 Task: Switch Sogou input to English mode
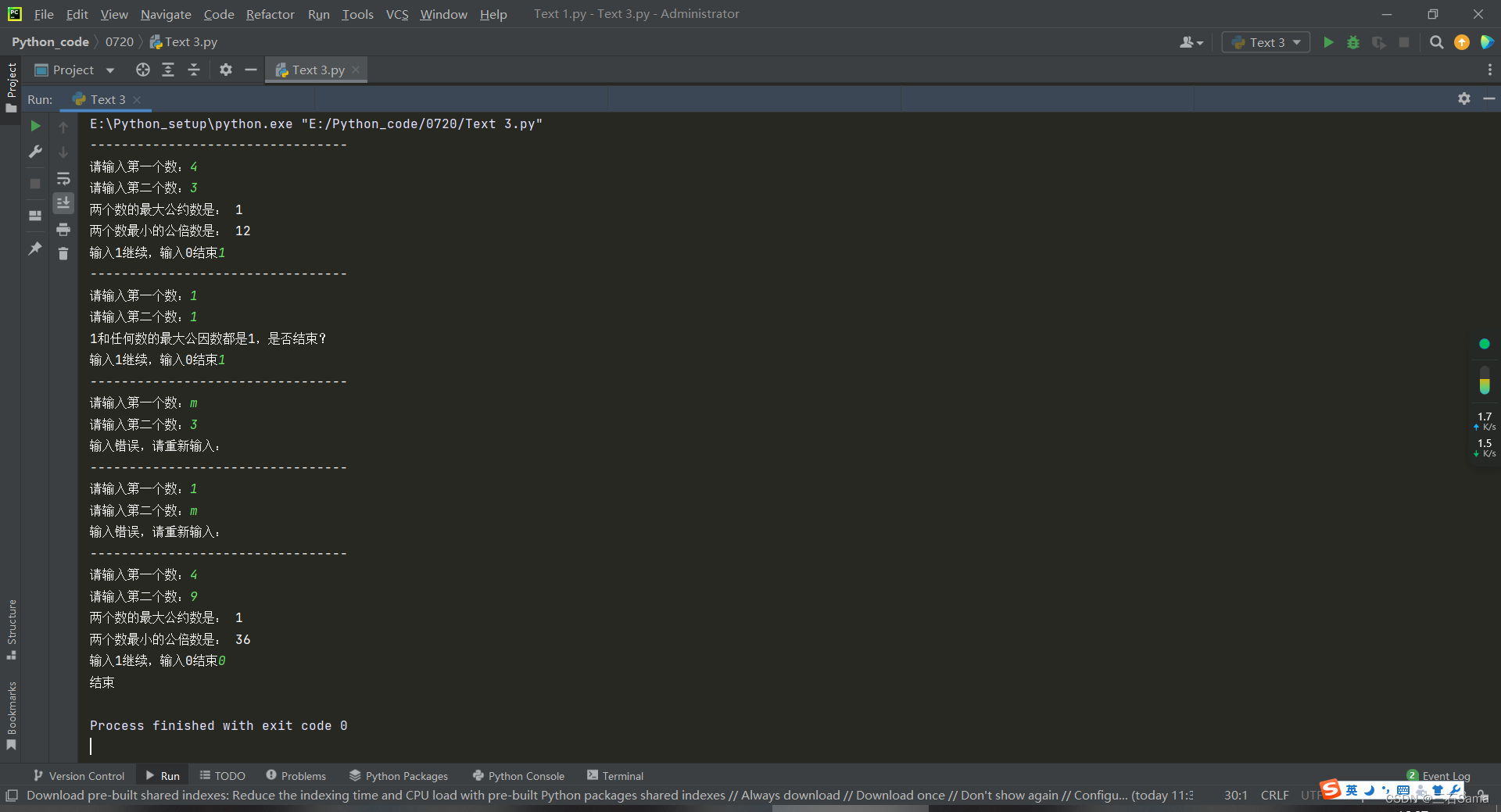click(1350, 791)
